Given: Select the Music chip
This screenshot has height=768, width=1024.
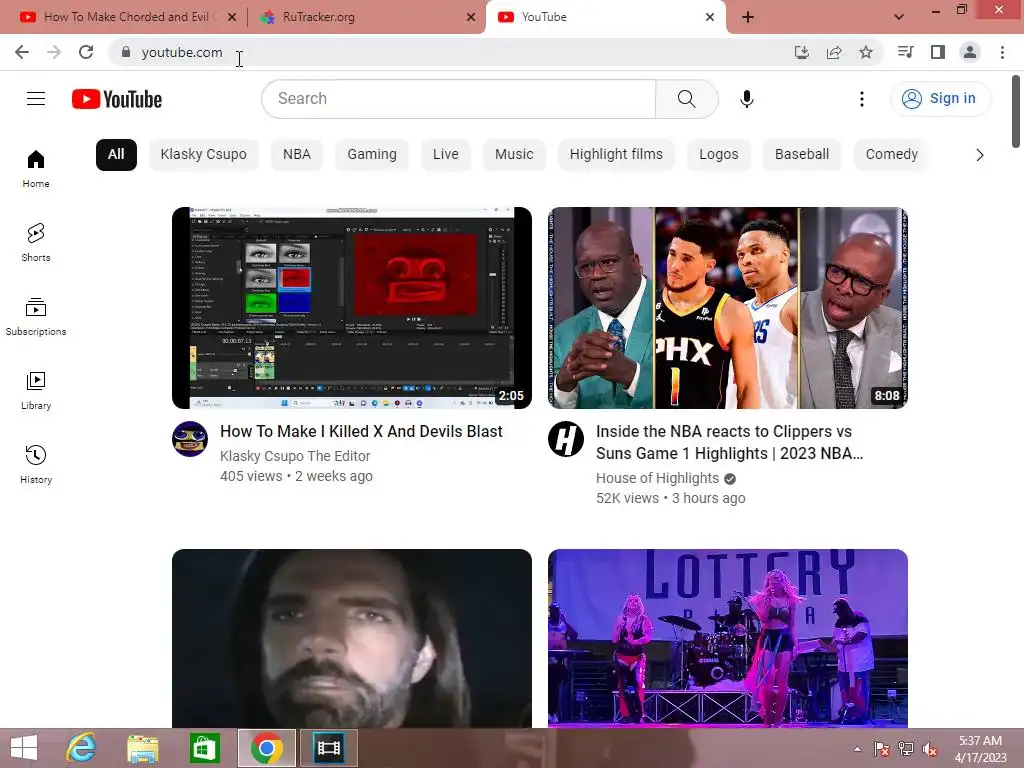Looking at the screenshot, I should pos(515,155).
